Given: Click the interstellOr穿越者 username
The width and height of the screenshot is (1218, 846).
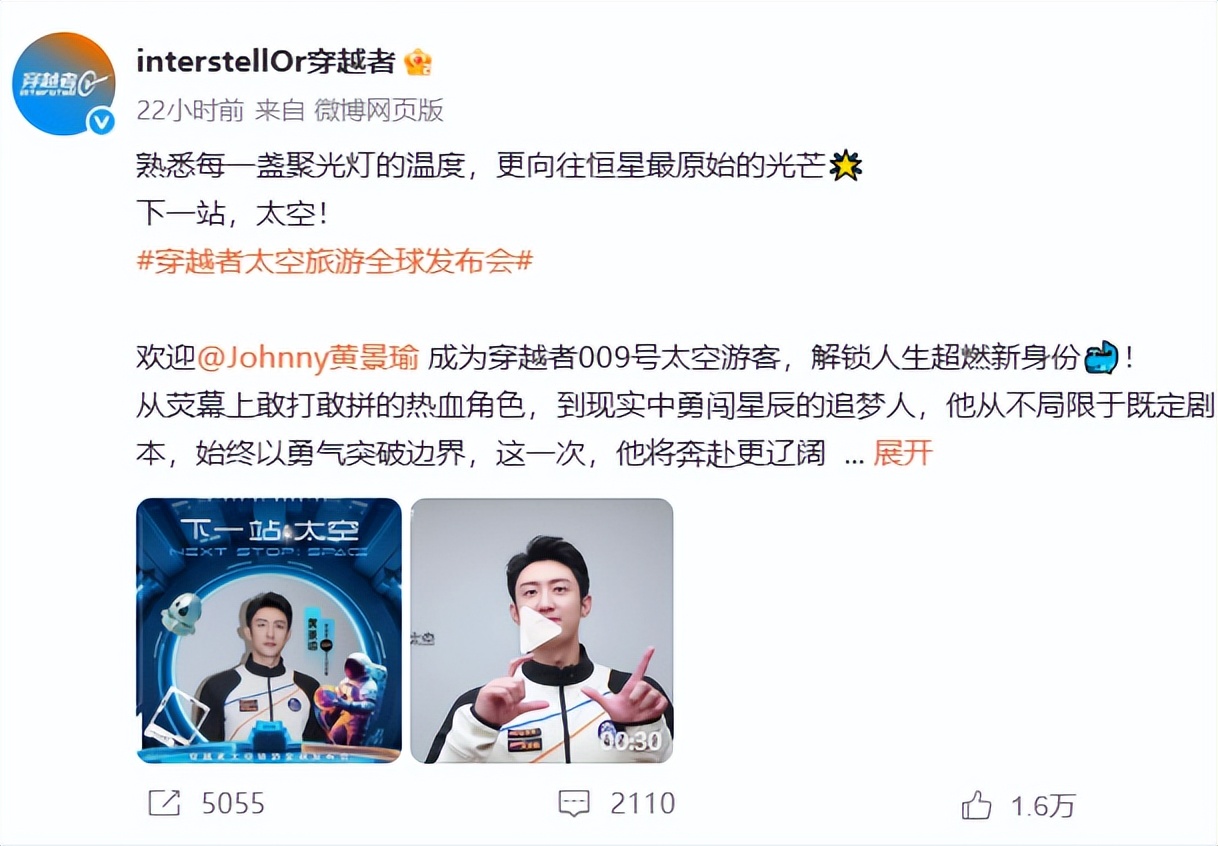Looking at the screenshot, I should click(x=266, y=62).
